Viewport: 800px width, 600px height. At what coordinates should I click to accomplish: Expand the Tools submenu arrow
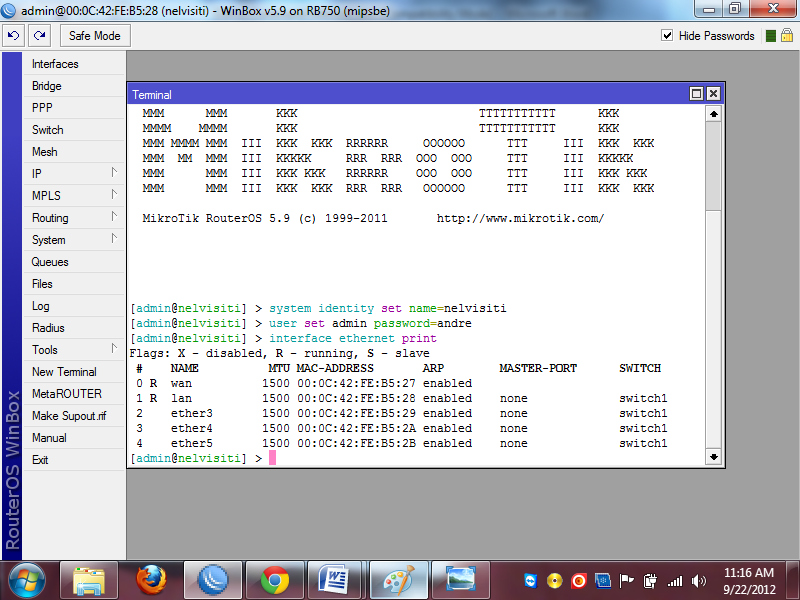(x=114, y=348)
